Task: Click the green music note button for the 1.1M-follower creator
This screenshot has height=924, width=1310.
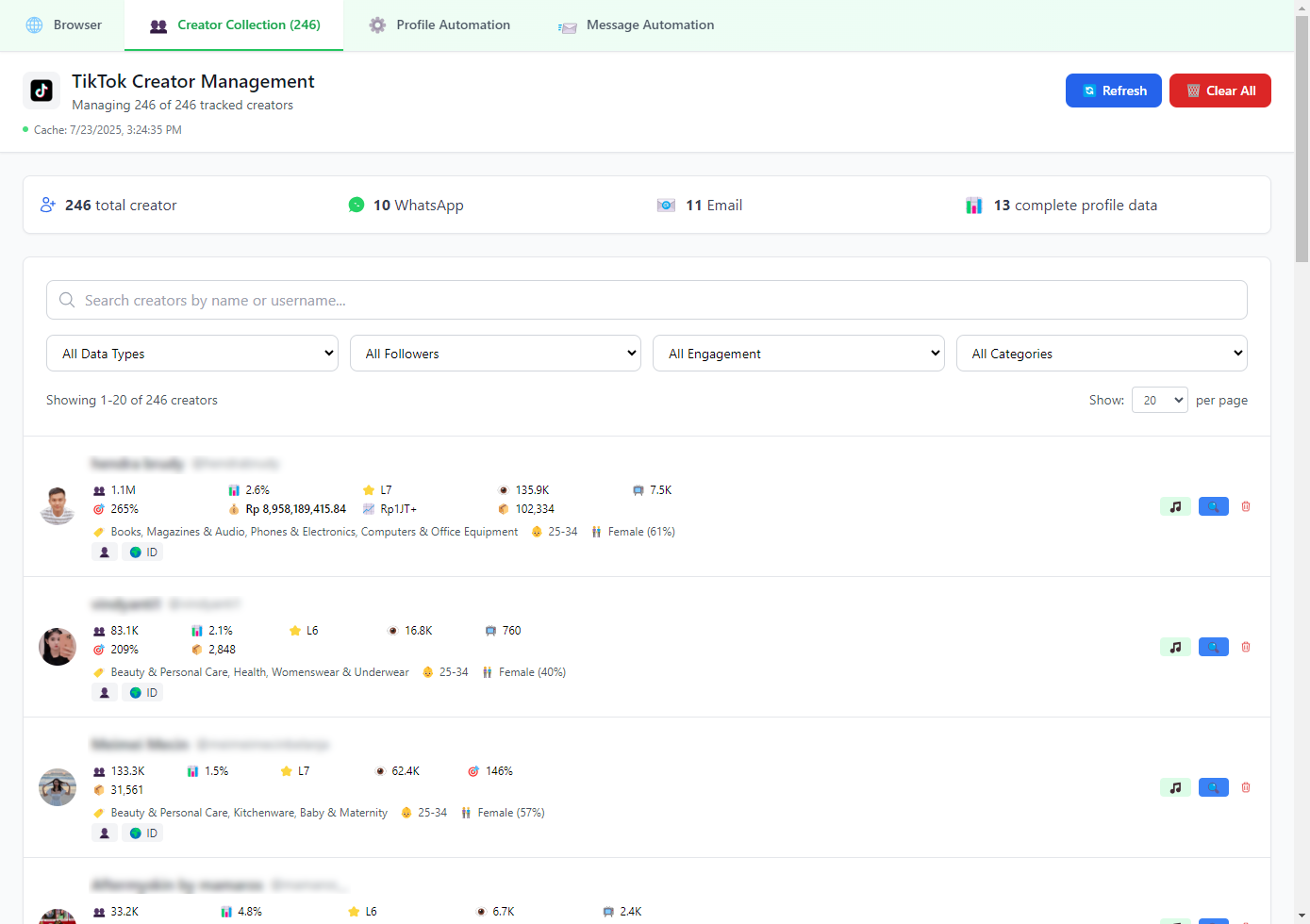Action: [1175, 506]
